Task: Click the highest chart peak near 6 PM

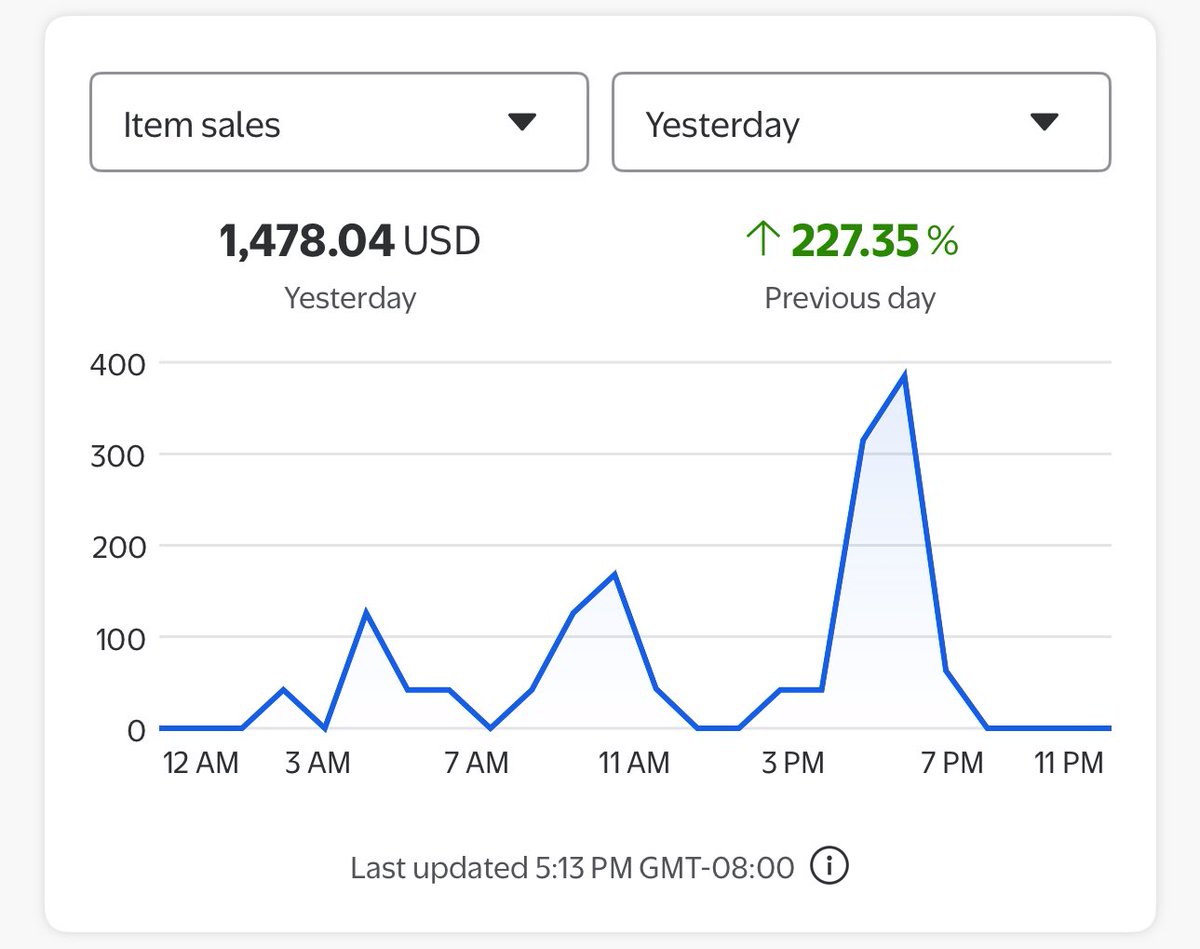Action: [x=904, y=376]
